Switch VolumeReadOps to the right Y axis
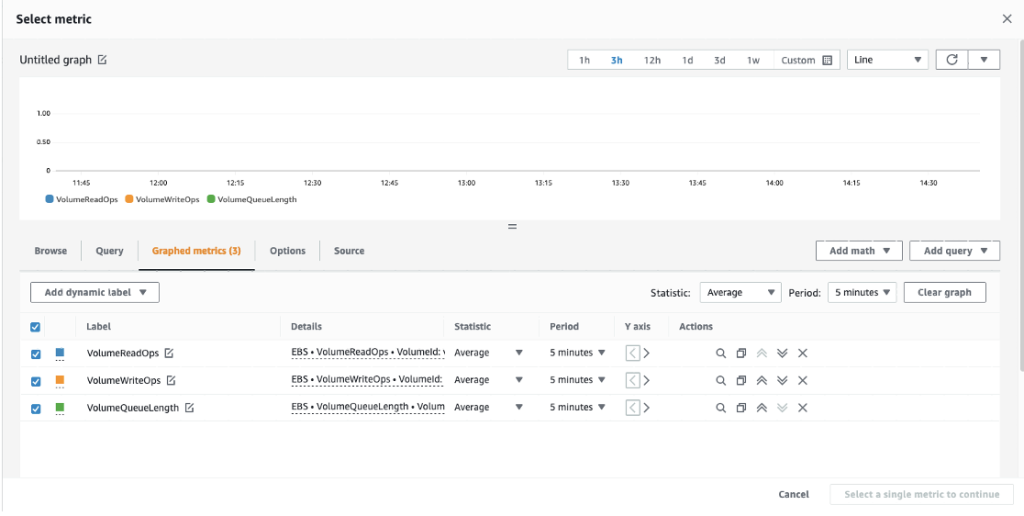 [x=647, y=353]
